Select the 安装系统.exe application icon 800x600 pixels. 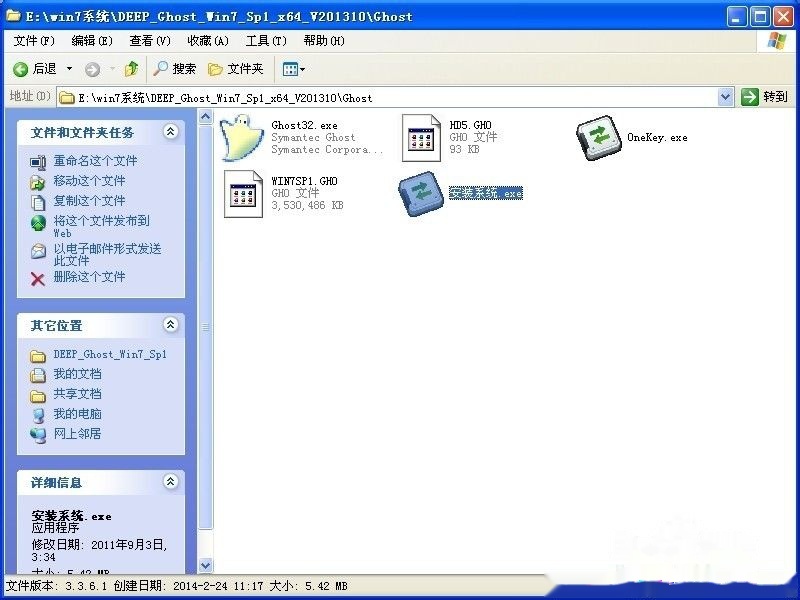coord(421,194)
